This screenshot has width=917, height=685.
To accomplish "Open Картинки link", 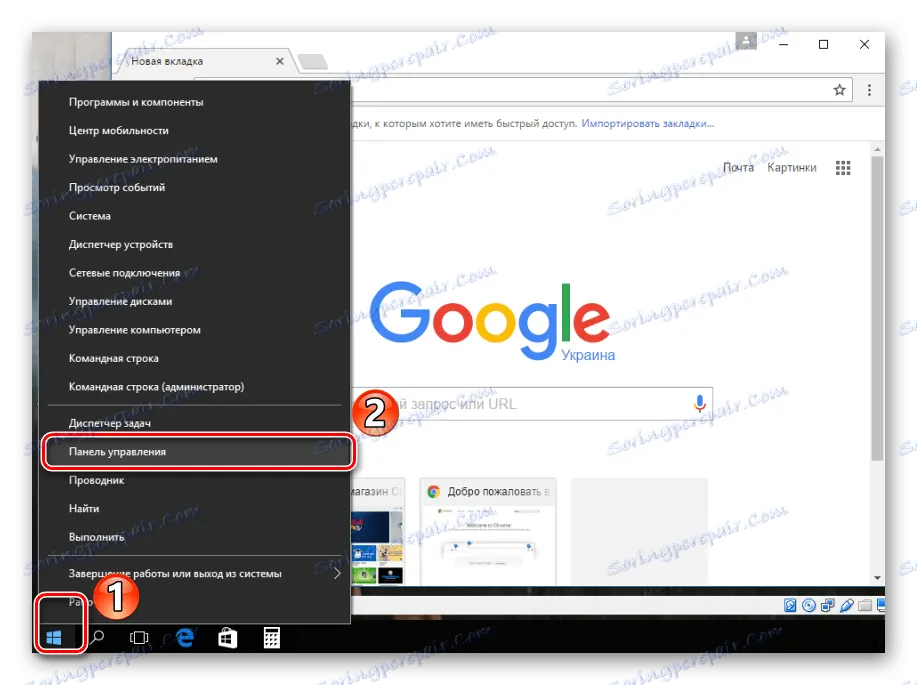I will (791, 167).
